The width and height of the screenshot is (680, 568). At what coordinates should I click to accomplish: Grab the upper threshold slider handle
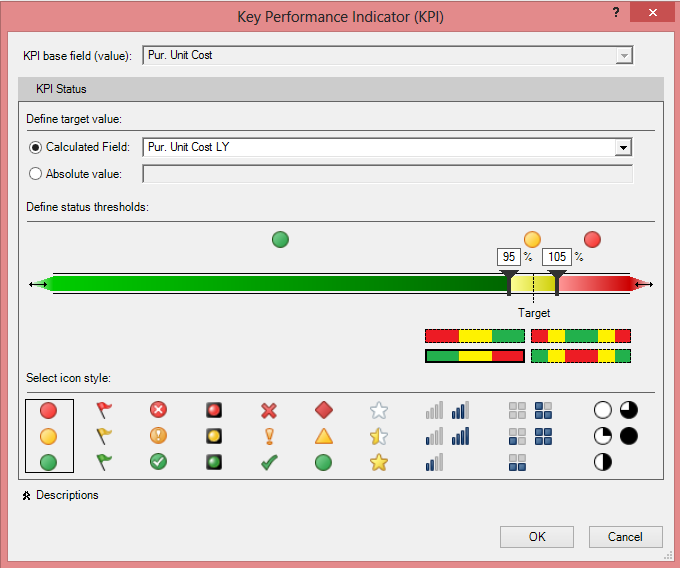(557, 282)
